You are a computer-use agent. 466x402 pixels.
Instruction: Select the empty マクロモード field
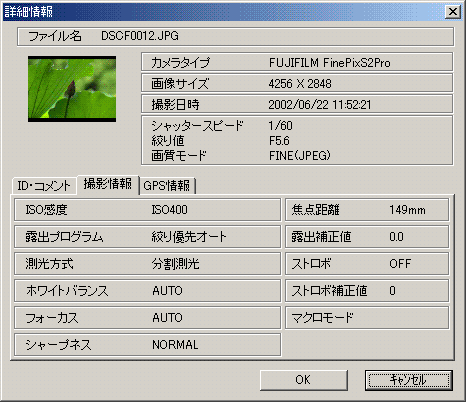[367, 318]
